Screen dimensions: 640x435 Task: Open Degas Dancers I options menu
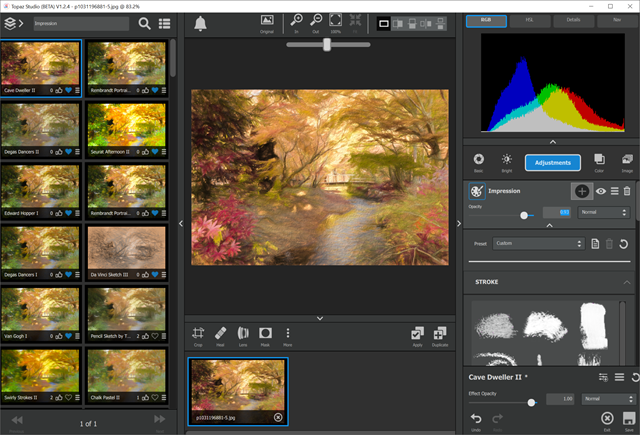click(78, 275)
